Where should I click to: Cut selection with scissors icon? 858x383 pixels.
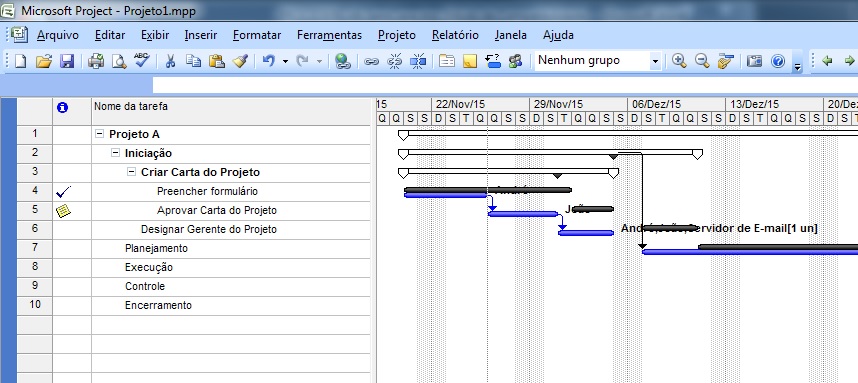170,61
